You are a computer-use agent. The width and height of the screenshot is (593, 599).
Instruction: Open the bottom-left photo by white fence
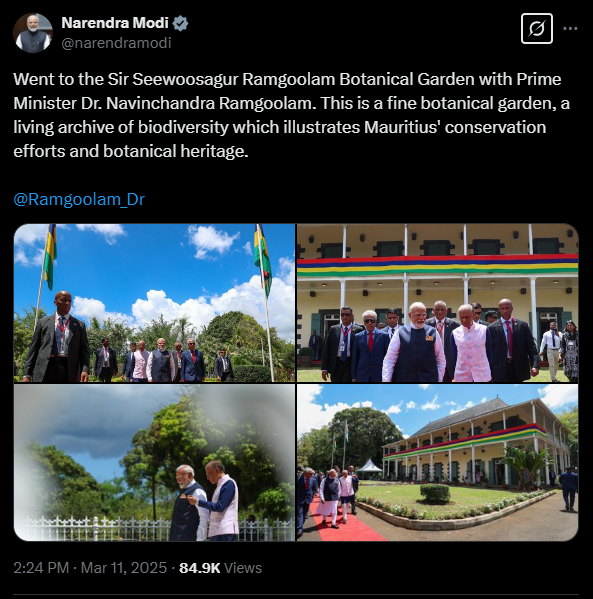pyautogui.click(x=154, y=463)
